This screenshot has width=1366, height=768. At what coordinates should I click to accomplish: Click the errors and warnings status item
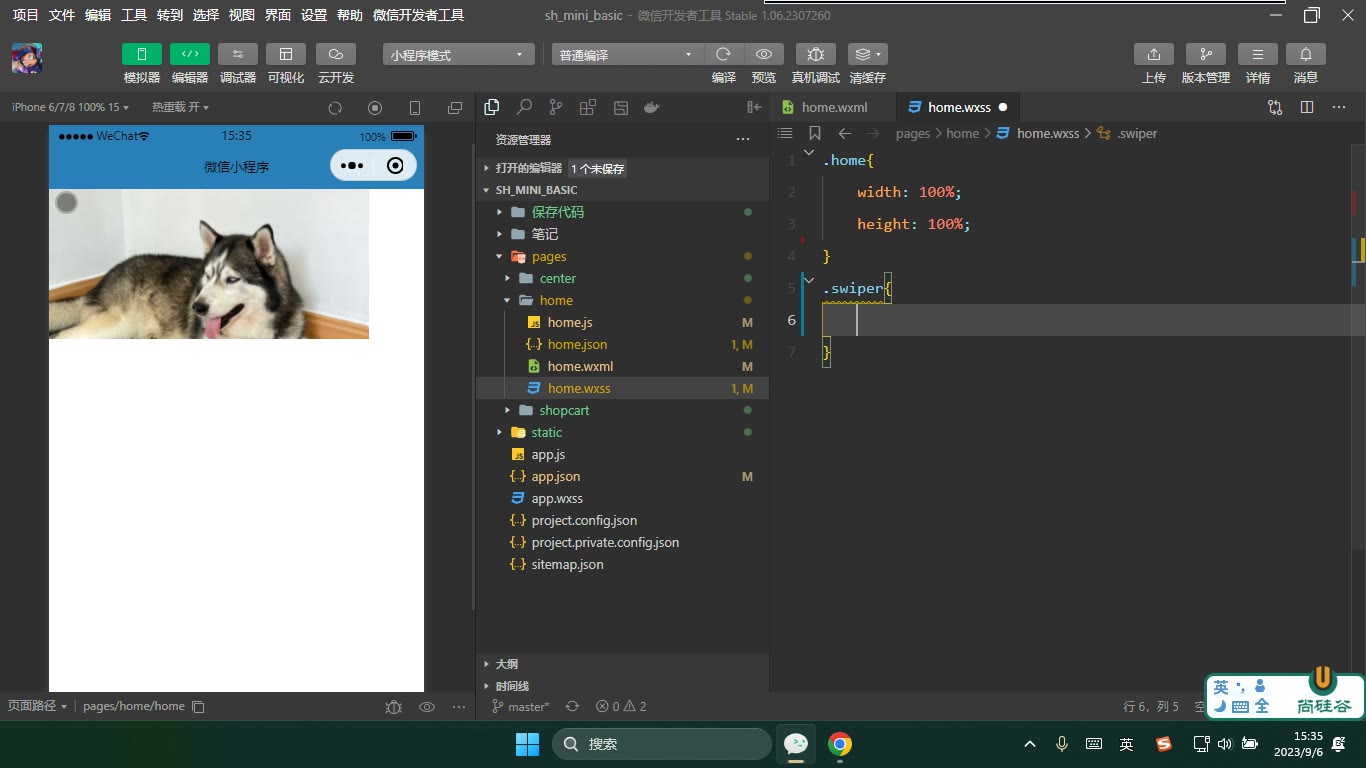pos(621,706)
